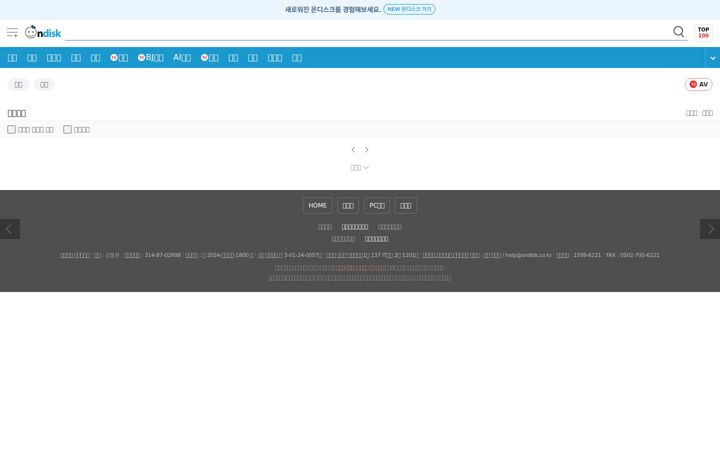Click the FAX number 0502-700-6221
Screen dimensions: 720x450
(640, 255)
